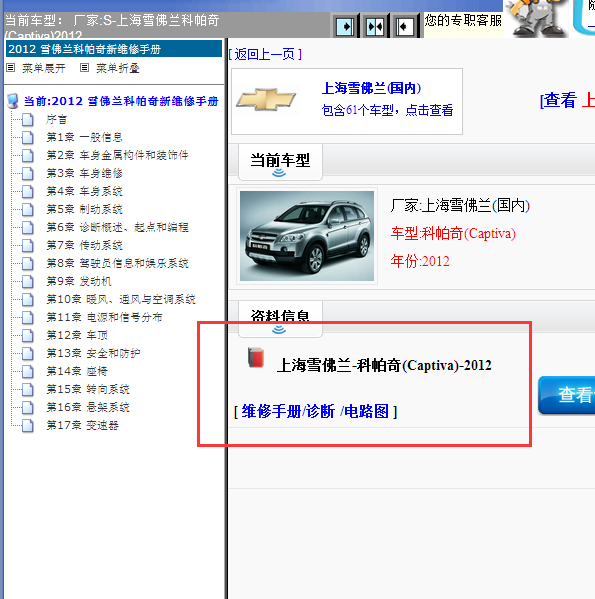The width and height of the screenshot is (595, 599).
Task: Toggle the chevrons under 资料信息
Action: [x=279, y=330]
